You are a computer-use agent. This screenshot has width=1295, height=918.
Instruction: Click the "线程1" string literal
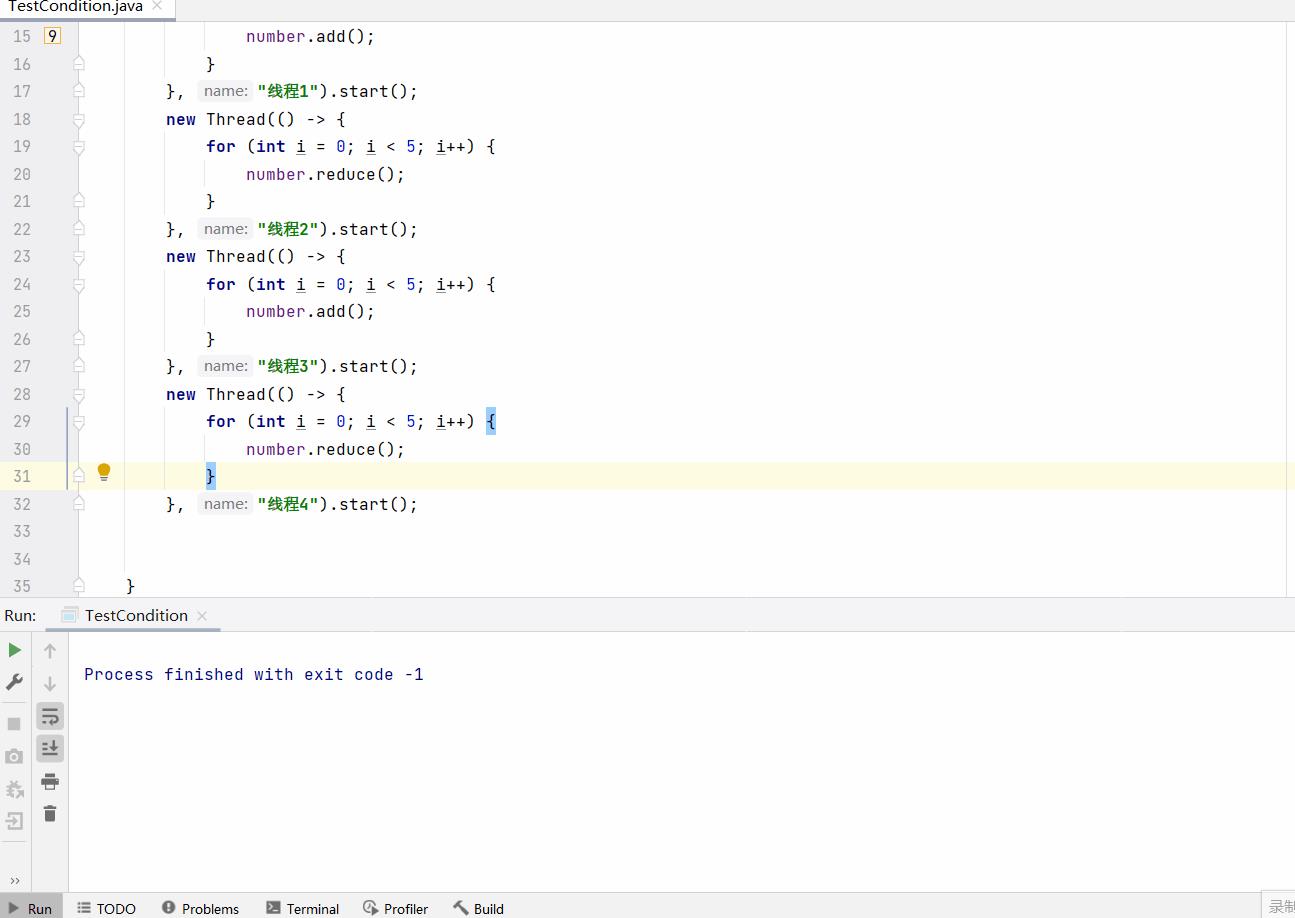click(x=287, y=91)
